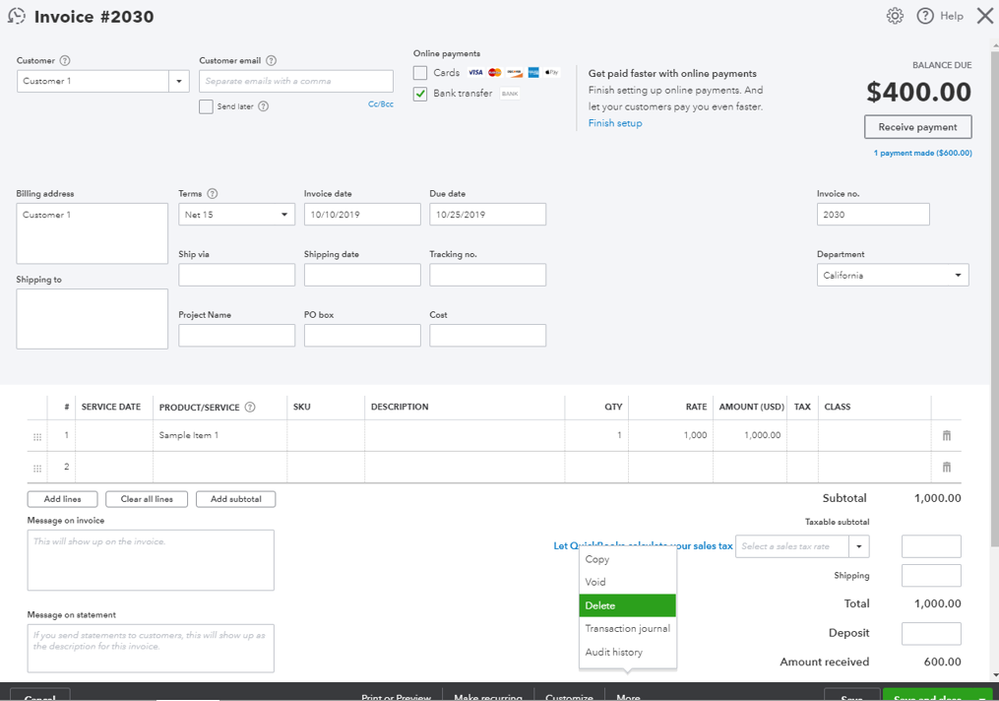The height and width of the screenshot is (701, 999).
Task: Click the Clear all lines button
Action: point(147,499)
